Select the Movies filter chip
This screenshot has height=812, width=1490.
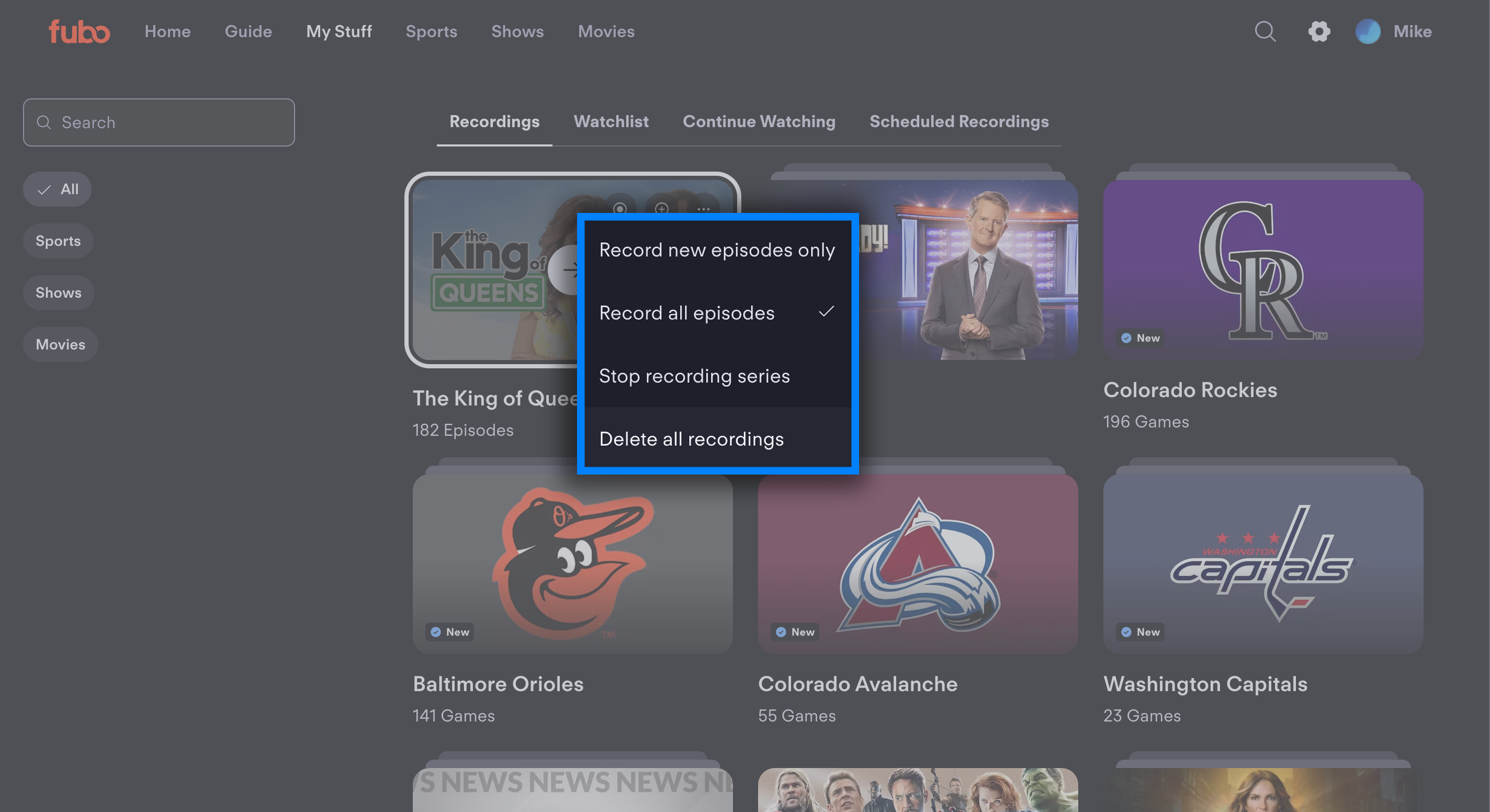(x=60, y=344)
